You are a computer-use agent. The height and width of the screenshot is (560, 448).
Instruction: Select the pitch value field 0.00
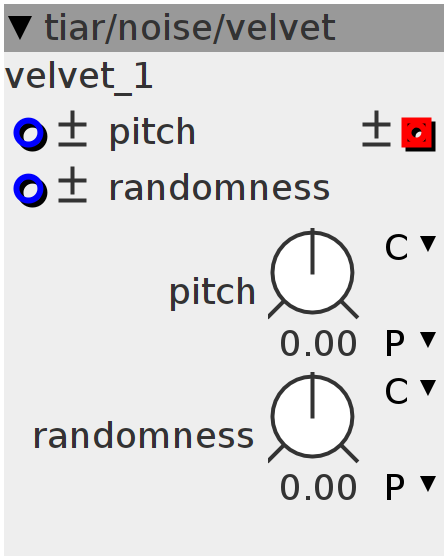318,344
